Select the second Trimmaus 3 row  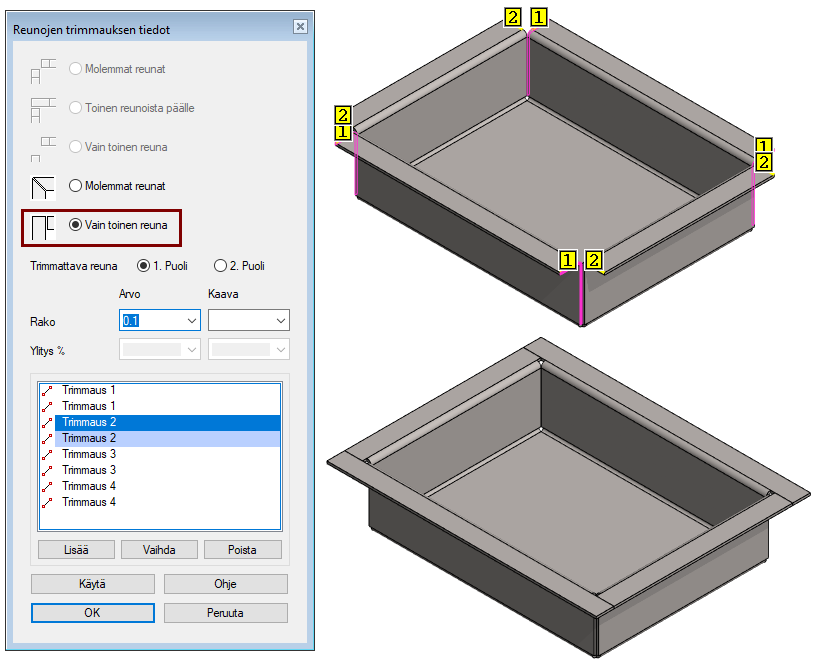click(x=160, y=470)
